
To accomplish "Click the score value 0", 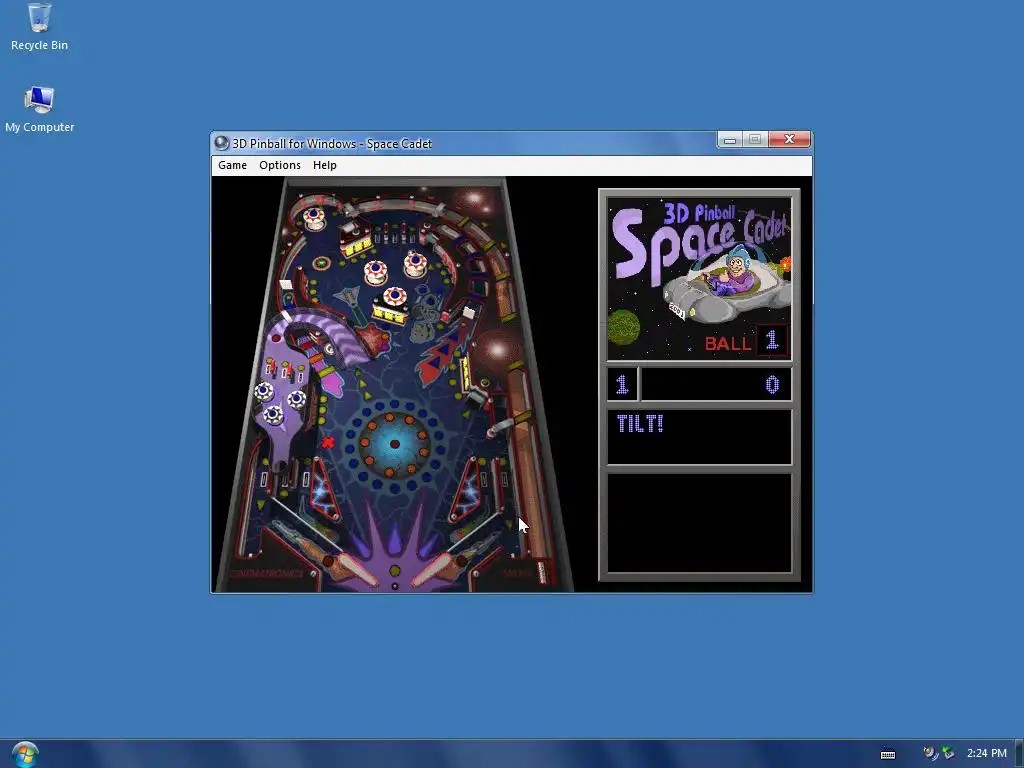I will tap(772, 385).
